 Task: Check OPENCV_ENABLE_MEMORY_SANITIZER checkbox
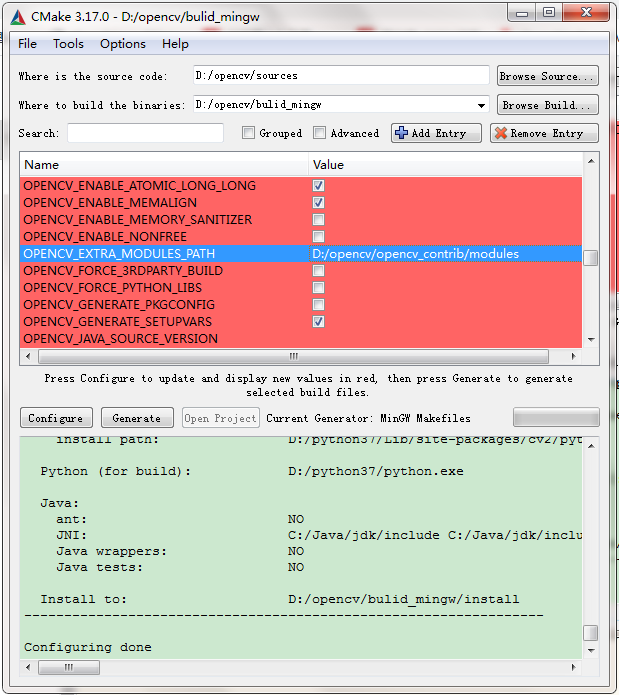318,219
